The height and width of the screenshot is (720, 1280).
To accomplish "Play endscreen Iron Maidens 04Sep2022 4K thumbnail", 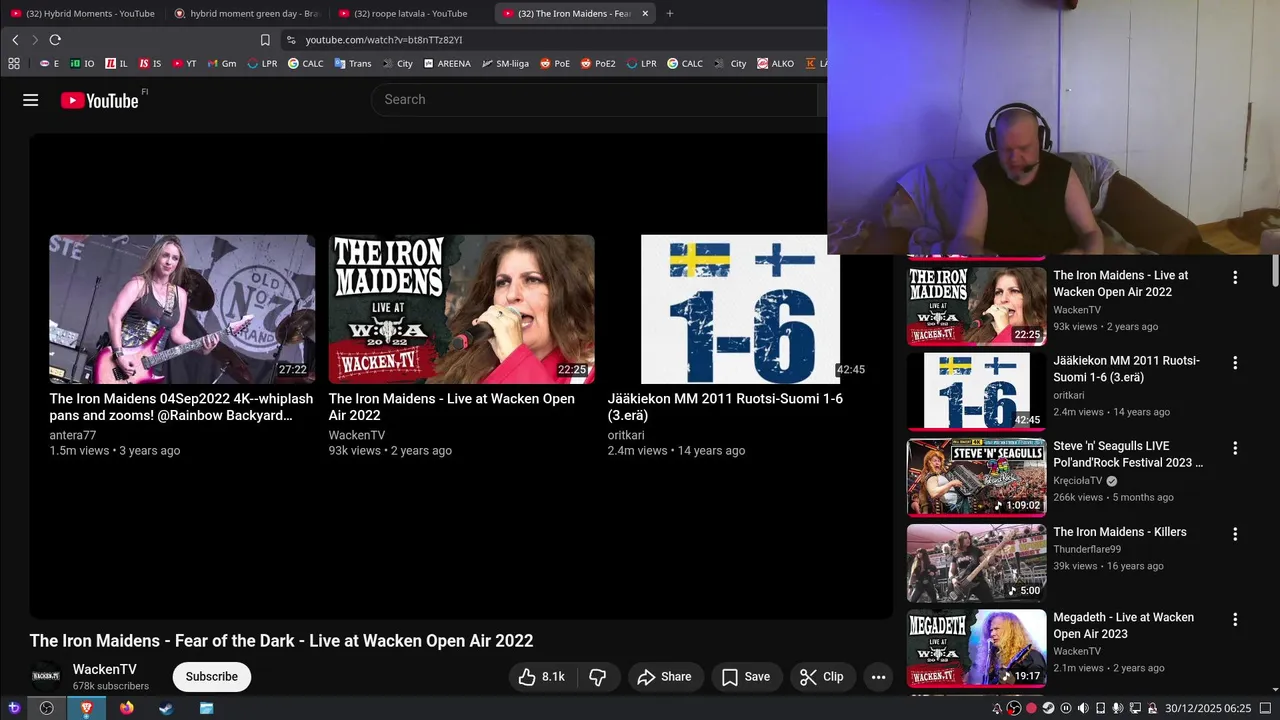I will 182,309.
